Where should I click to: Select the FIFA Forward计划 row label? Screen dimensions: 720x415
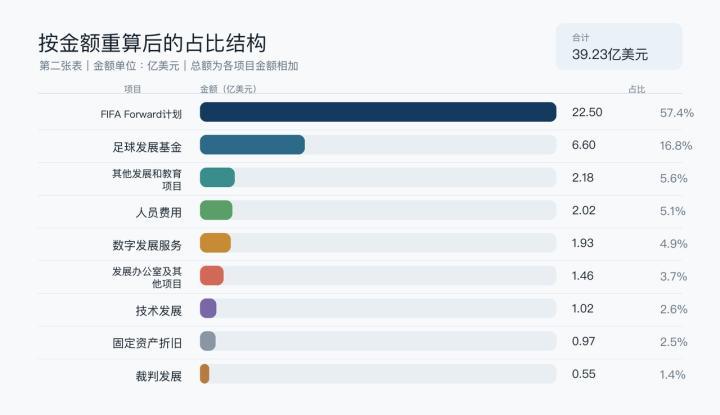coord(141,114)
